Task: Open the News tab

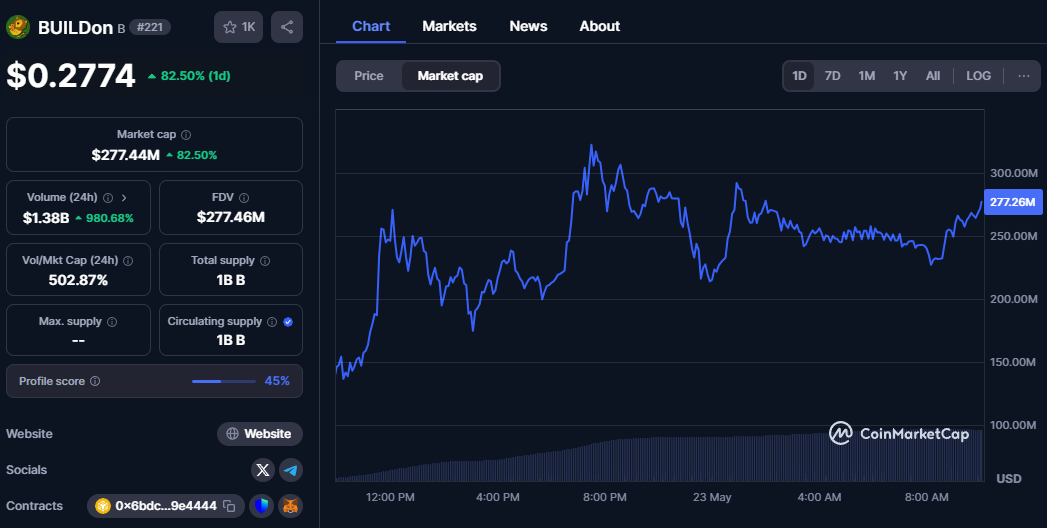Action: [528, 26]
